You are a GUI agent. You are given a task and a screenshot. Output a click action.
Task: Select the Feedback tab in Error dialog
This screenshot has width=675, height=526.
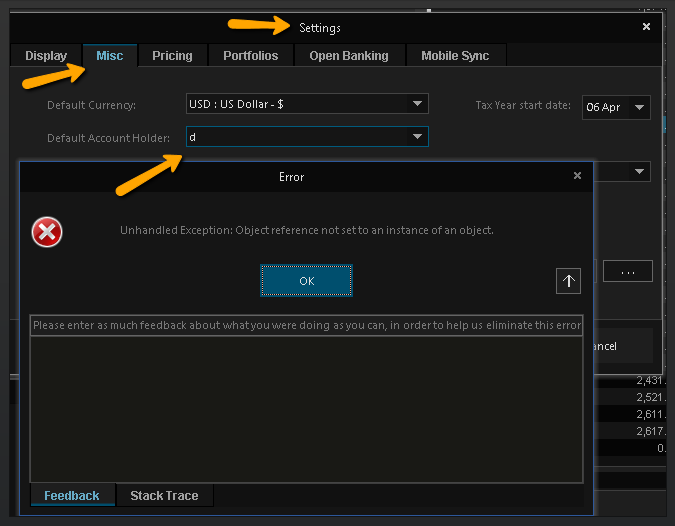click(72, 495)
